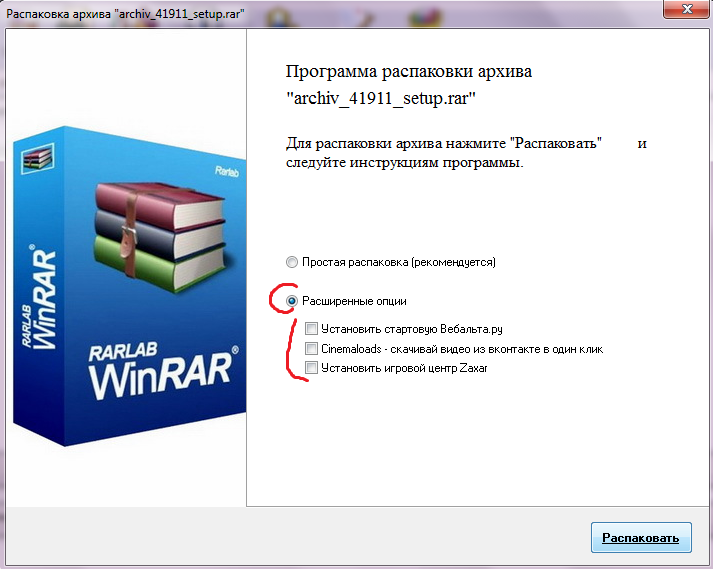Click the 'Установить игровой центр Zaxar' label

tap(404, 368)
